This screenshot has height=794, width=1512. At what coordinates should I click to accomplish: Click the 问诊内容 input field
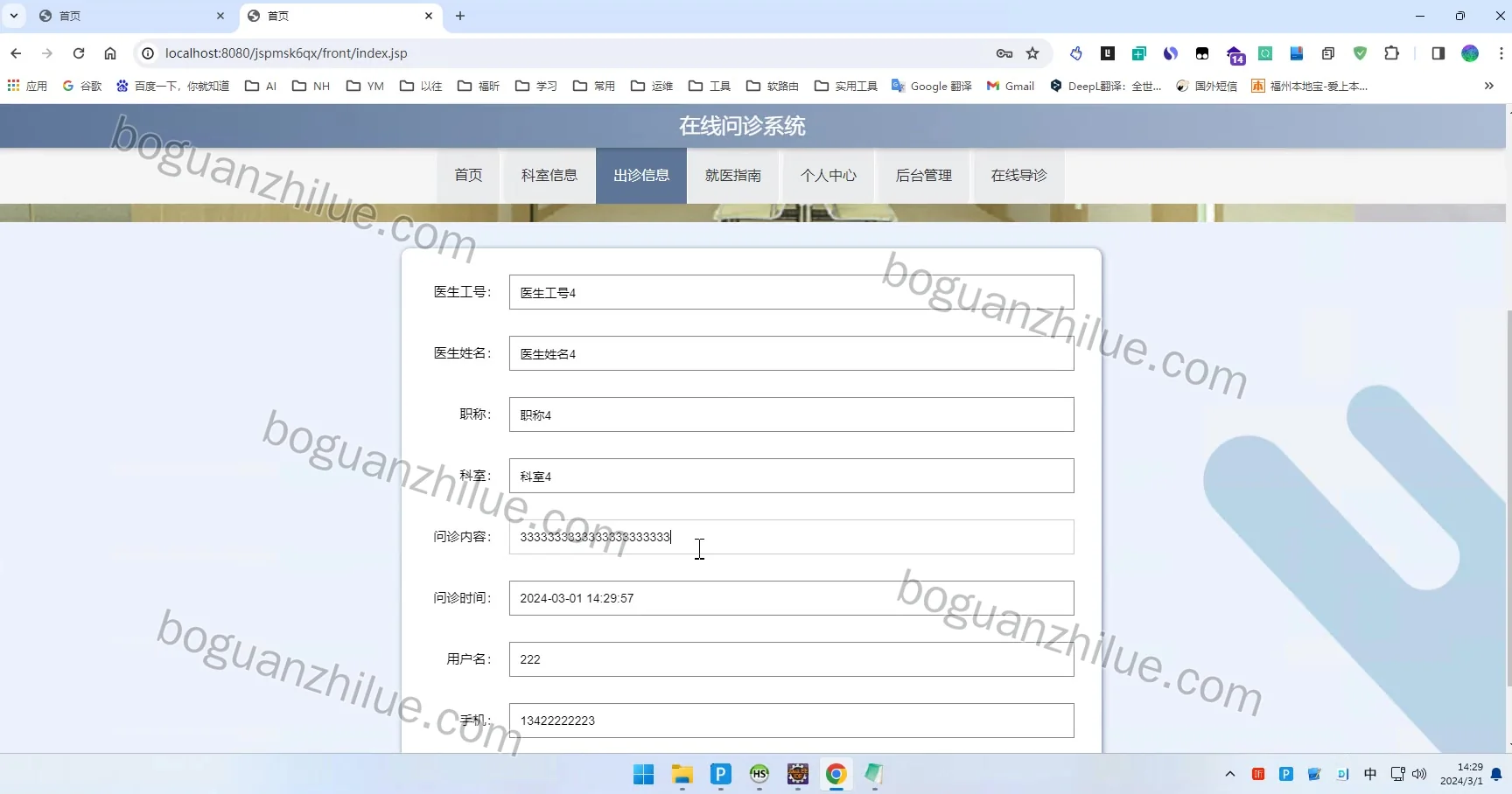tap(792, 537)
